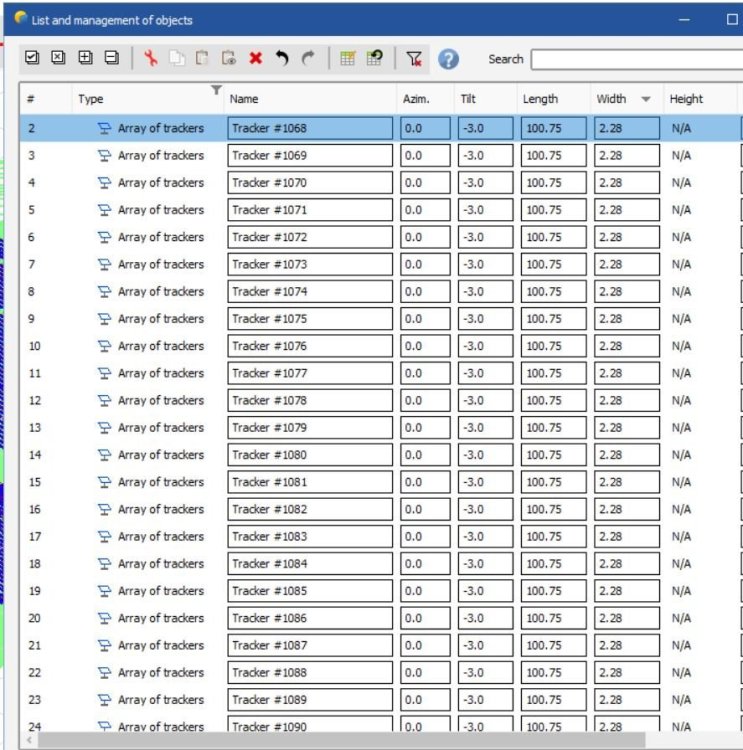Click the table columns grid icon
This screenshot has width=743, height=750.
pyautogui.click(x=347, y=59)
